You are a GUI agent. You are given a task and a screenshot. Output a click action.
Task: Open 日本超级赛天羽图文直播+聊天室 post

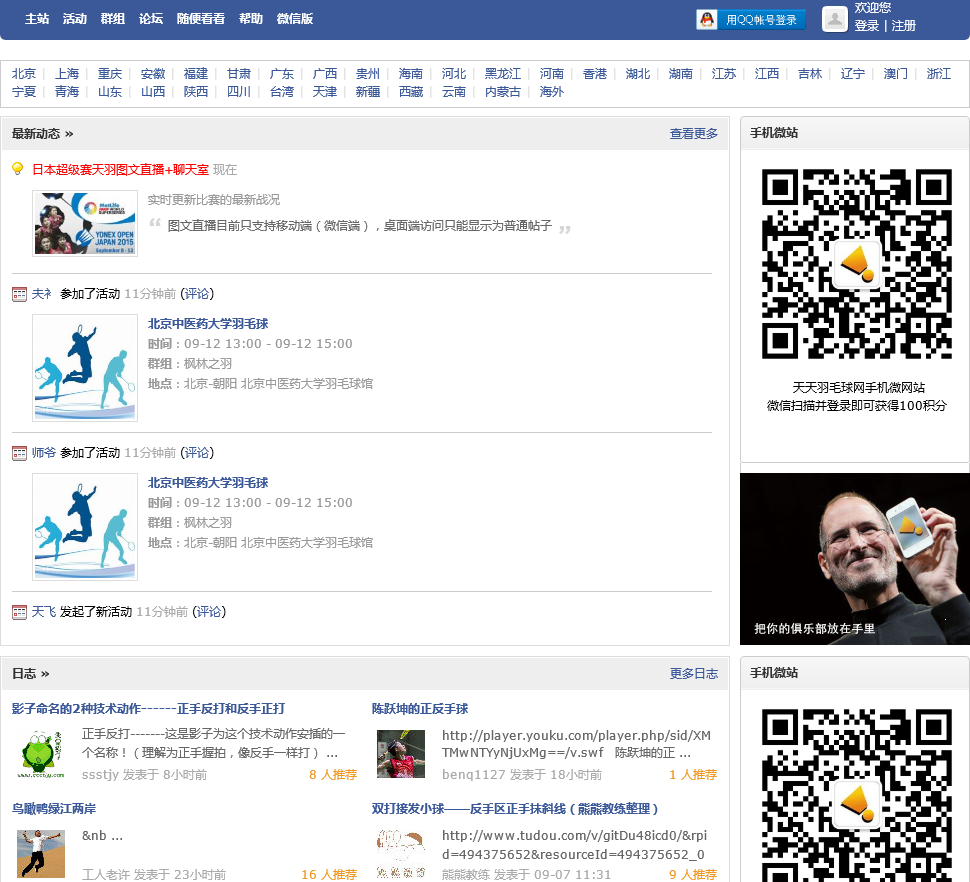click(121, 169)
